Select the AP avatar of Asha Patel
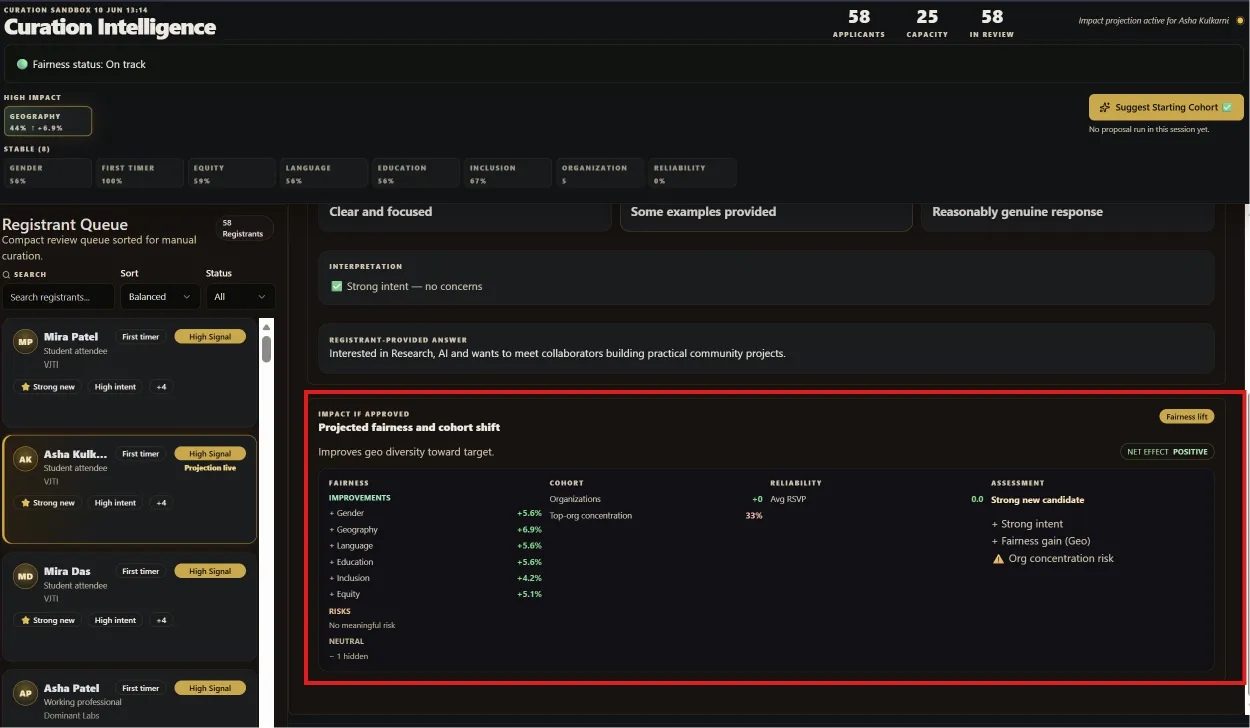The width and height of the screenshot is (1250, 728). (x=25, y=693)
